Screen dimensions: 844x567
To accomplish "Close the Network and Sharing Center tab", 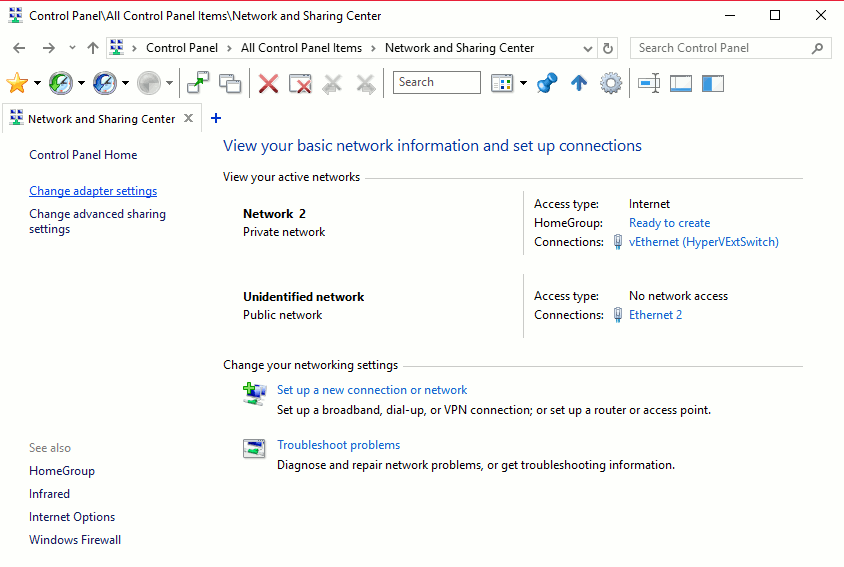I will tap(187, 118).
